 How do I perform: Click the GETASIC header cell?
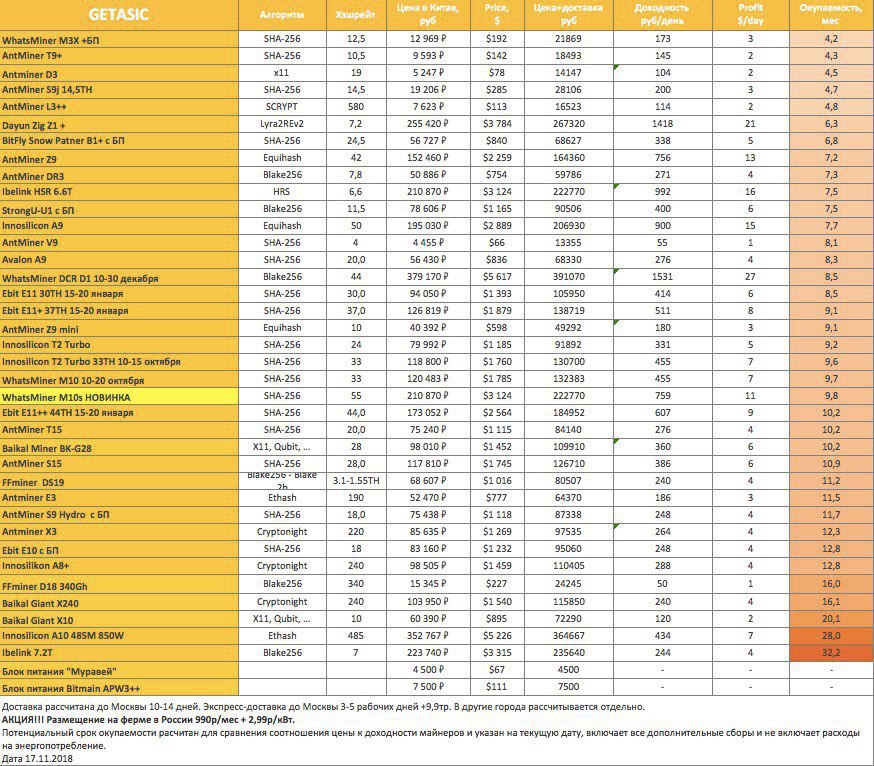click(x=119, y=15)
